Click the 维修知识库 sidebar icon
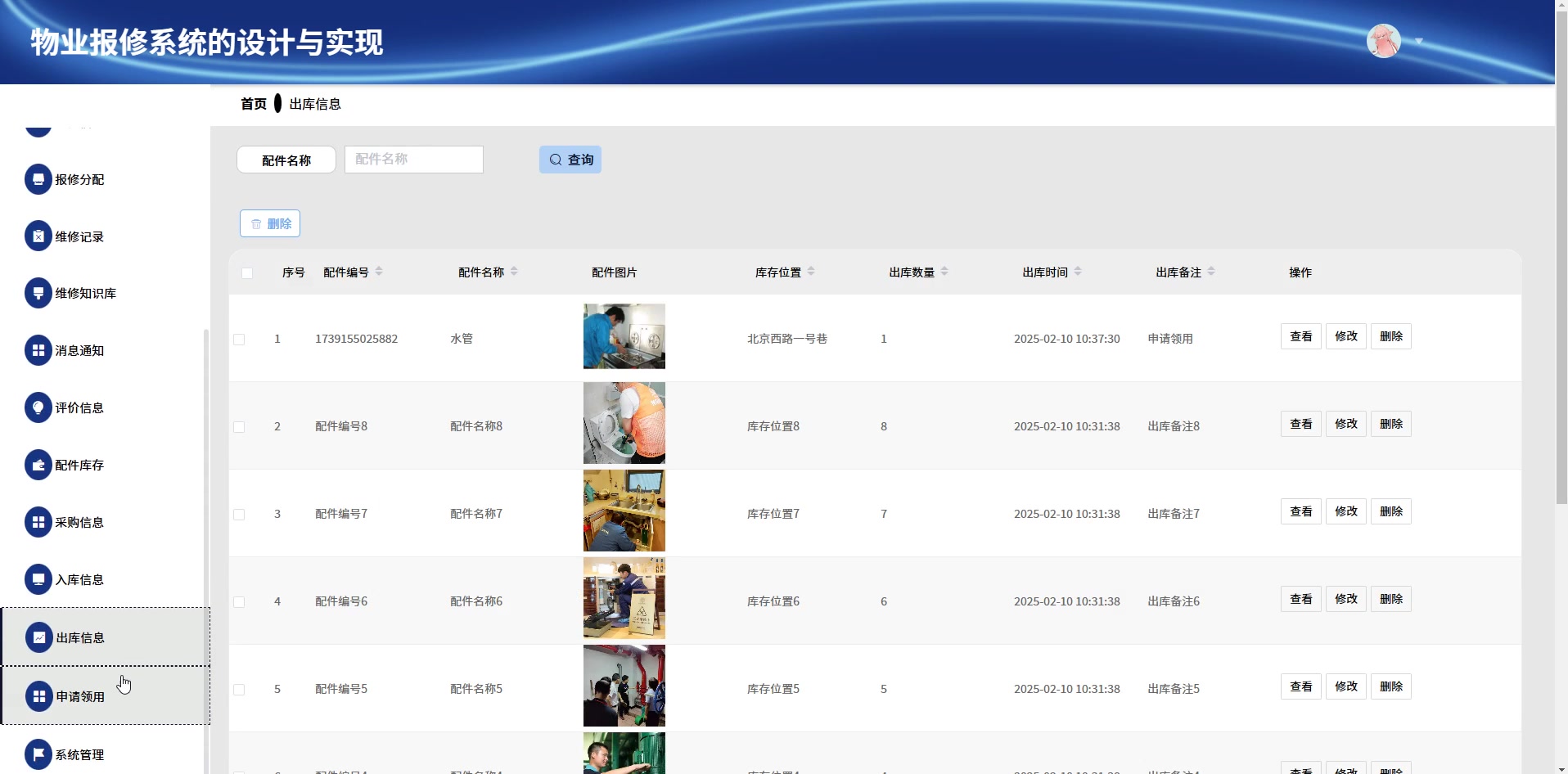Viewport: 1568px width, 774px height. tap(38, 293)
